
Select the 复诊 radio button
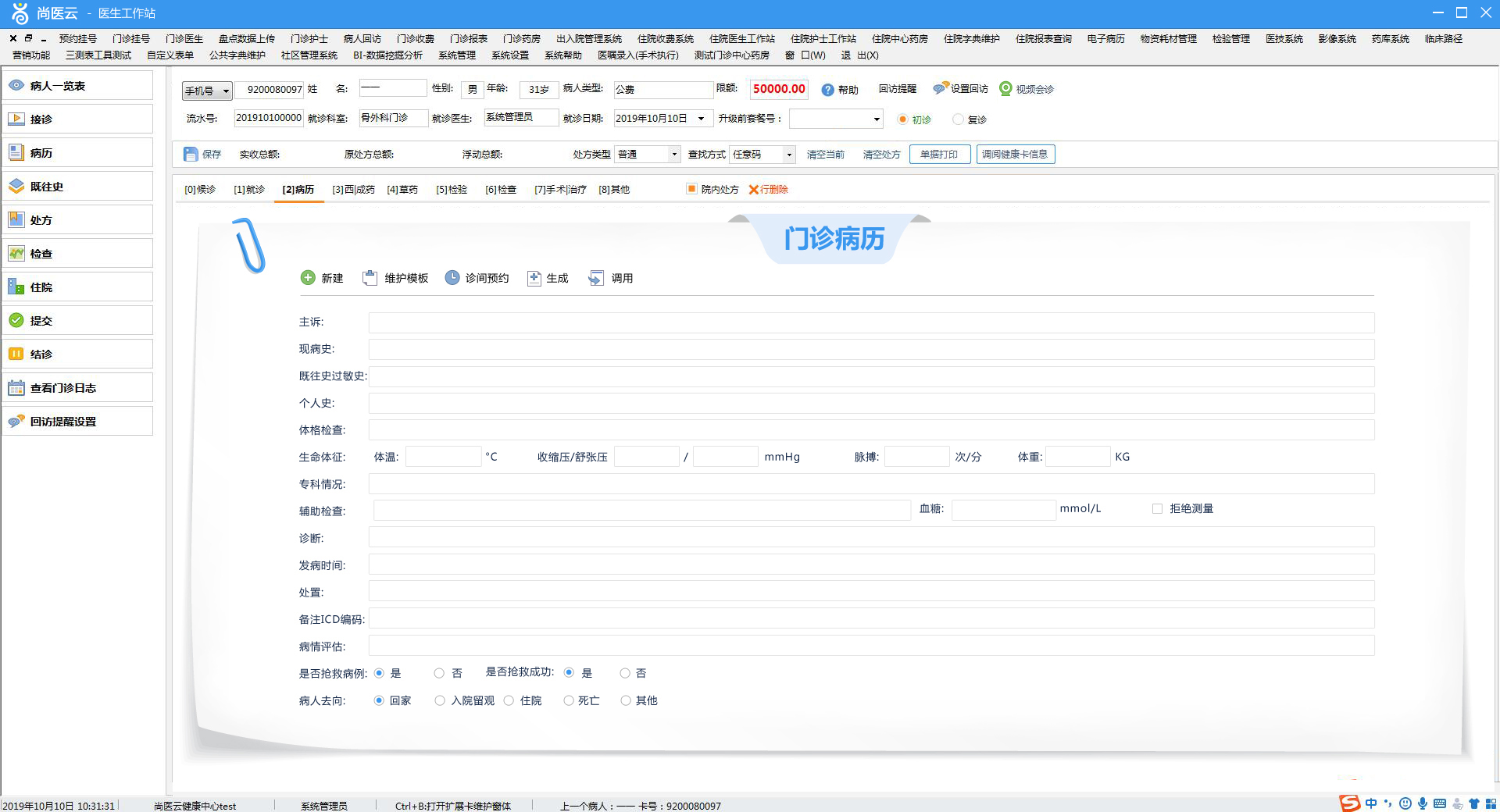click(x=959, y=119)
